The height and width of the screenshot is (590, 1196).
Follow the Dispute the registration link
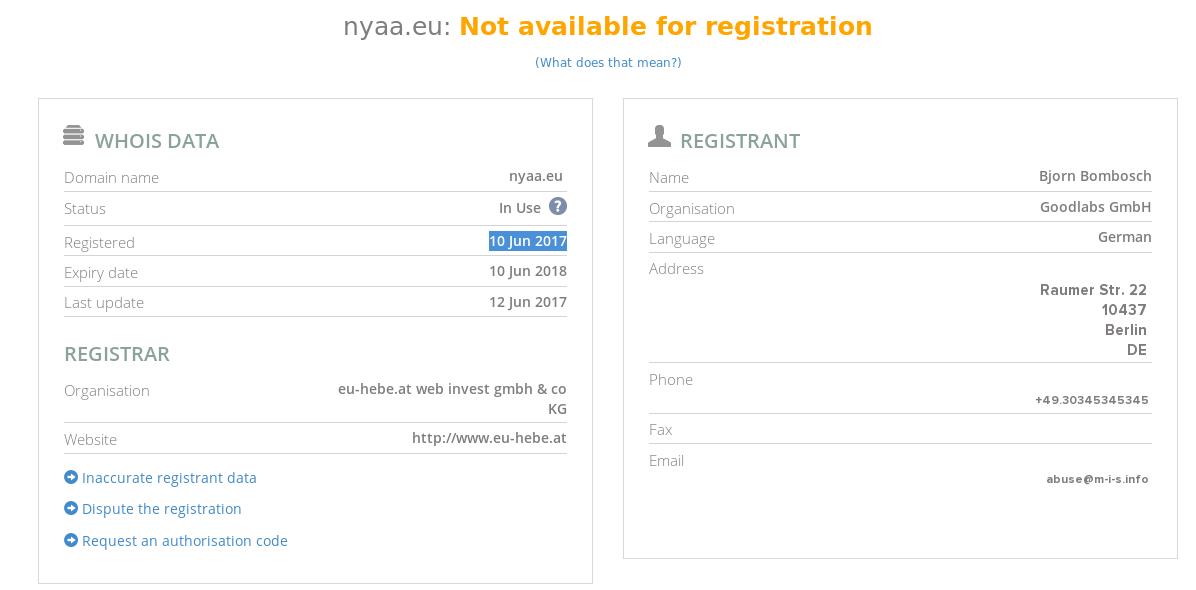tap(162, 508)
